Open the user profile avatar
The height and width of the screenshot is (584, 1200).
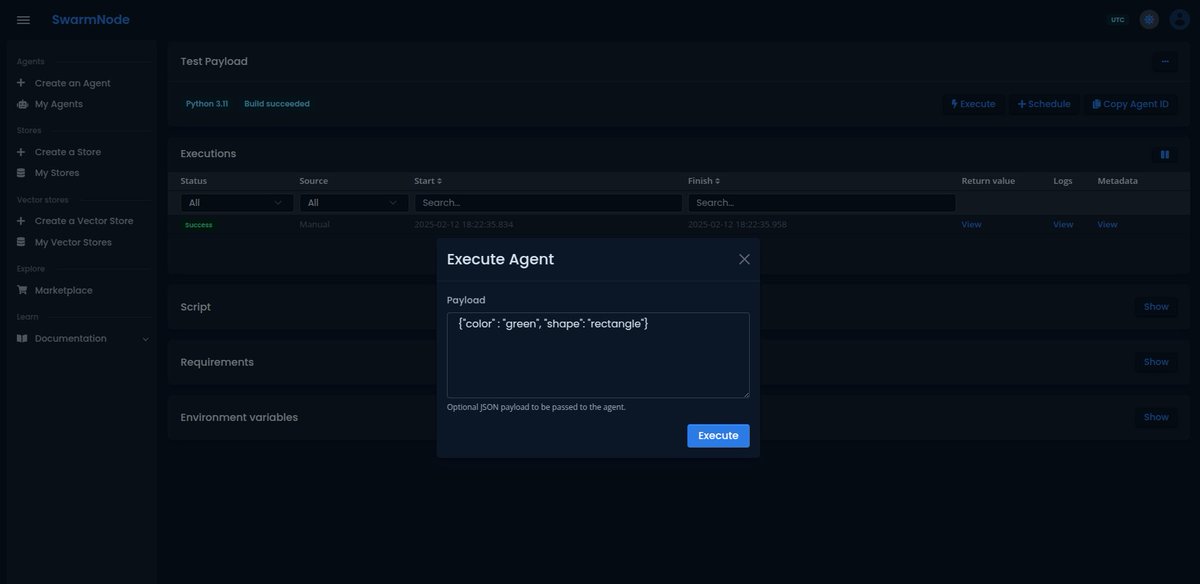click(x=1180, y=20)
